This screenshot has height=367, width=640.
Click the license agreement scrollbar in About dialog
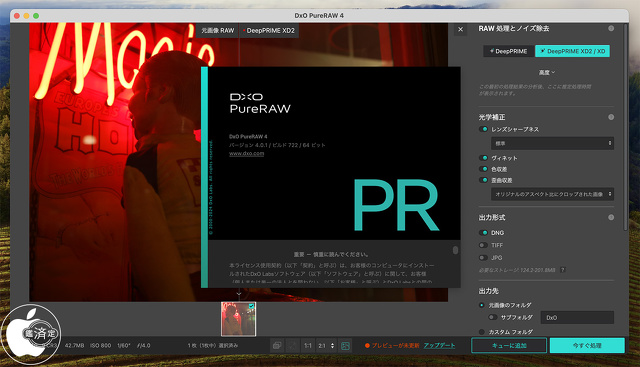click(x=456, y=250)
